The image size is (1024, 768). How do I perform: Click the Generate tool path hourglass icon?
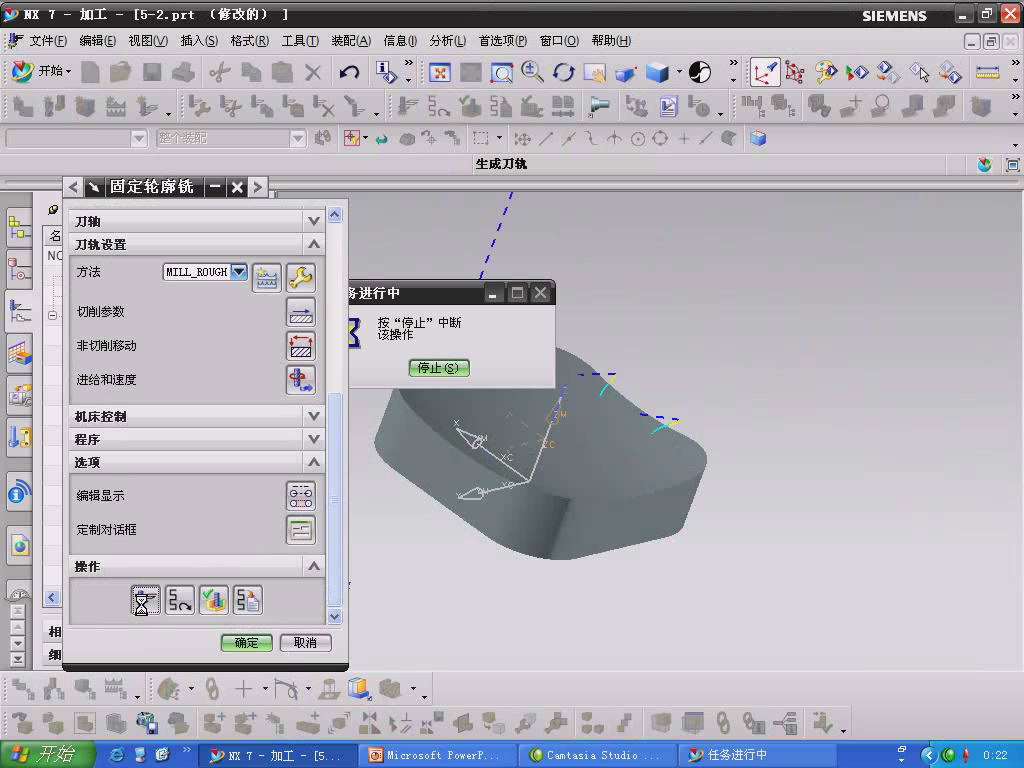145,600
